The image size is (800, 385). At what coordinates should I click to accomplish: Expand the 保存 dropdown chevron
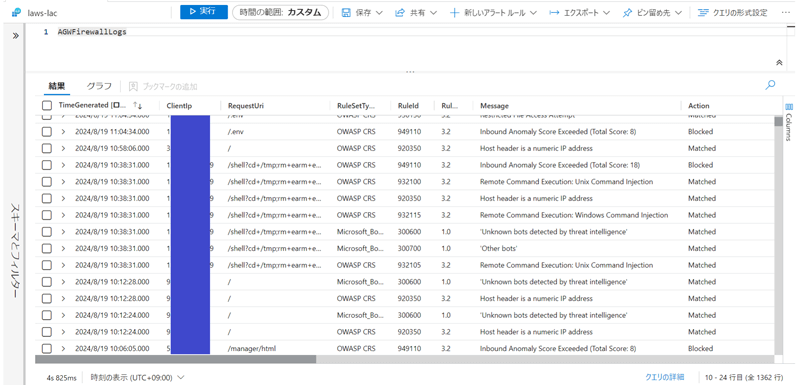[379, 12]
